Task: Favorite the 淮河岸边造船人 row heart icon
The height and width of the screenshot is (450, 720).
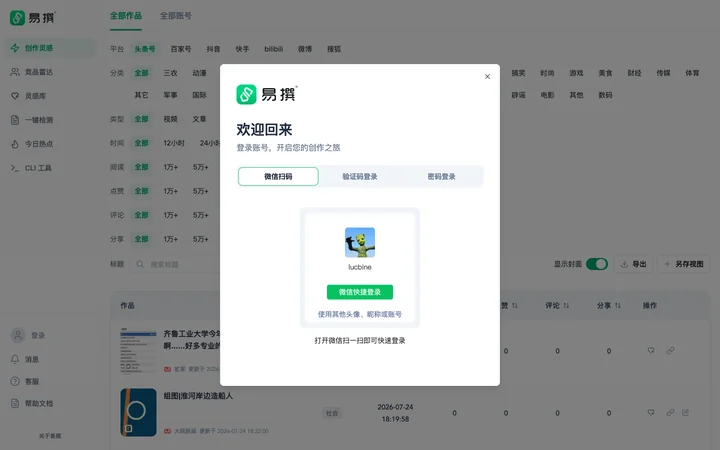Action: coord(651,412)
